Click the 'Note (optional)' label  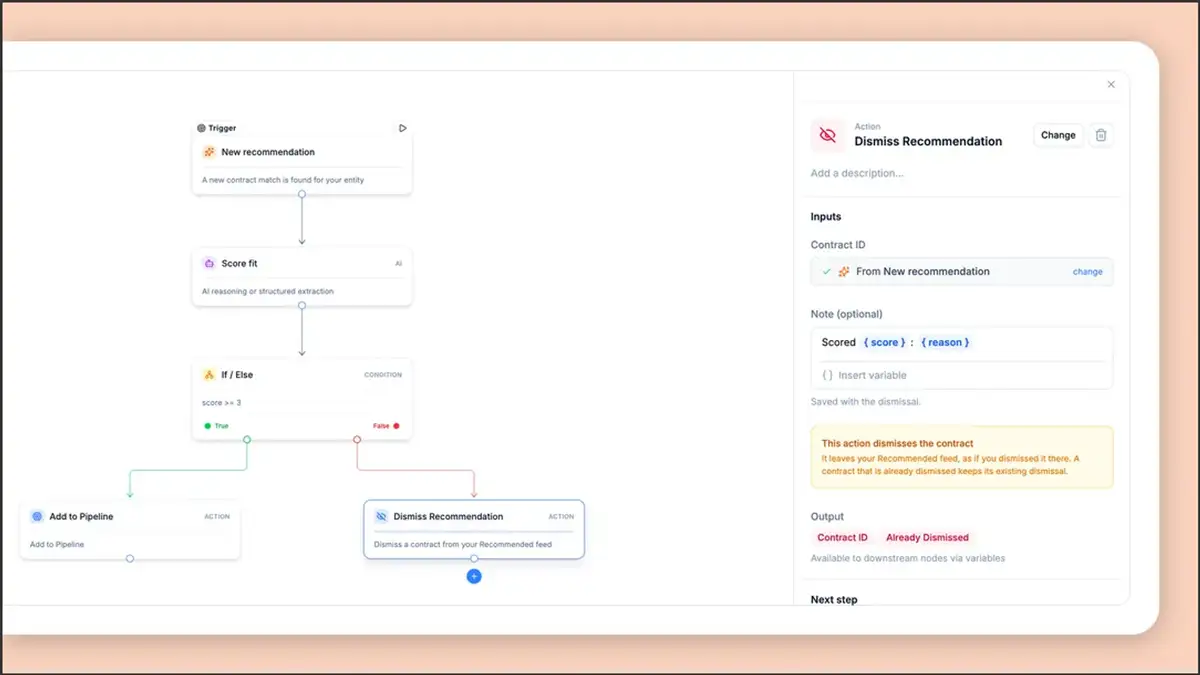(846, 314)
